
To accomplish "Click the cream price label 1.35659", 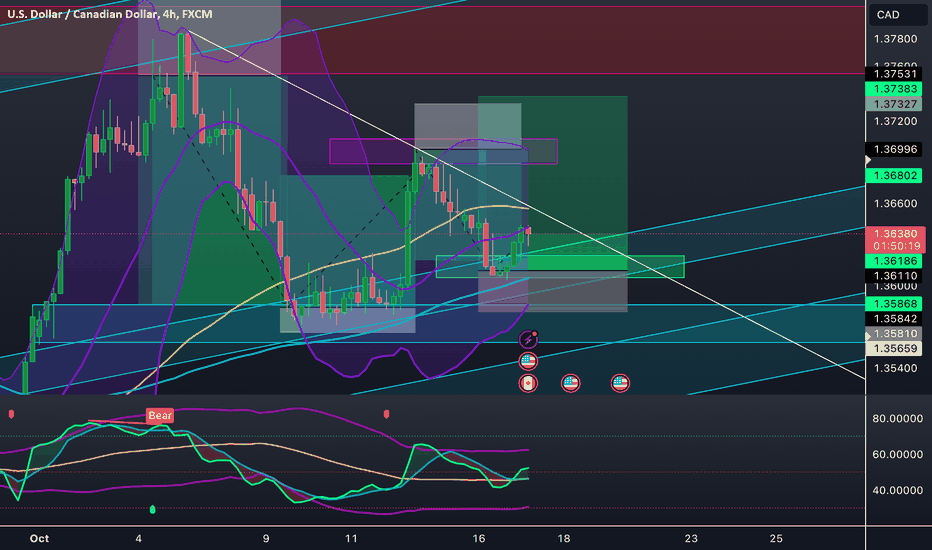I will 895,348.
